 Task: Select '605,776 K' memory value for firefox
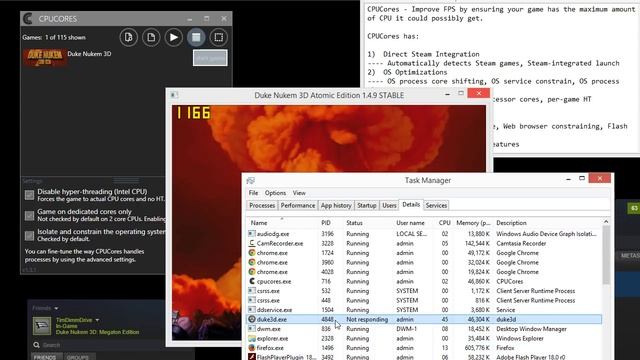[x=476, y=348]
